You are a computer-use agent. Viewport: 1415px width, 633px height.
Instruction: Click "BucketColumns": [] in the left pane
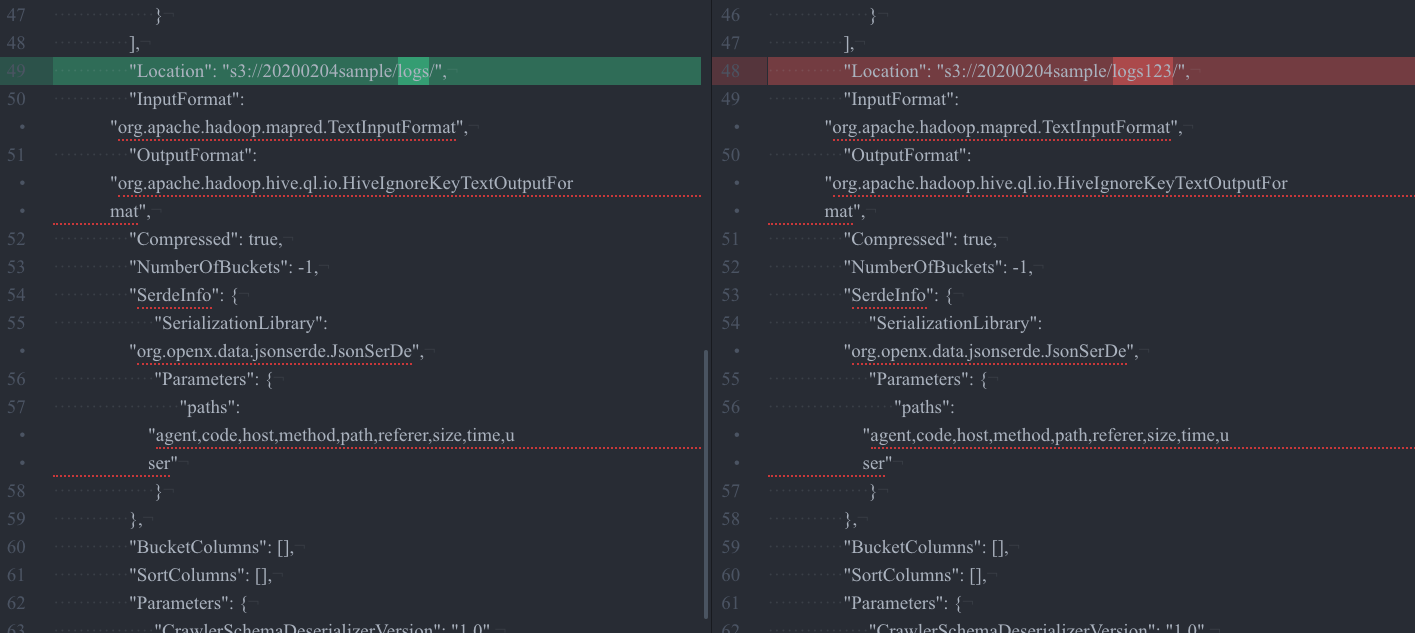pyautogui.click(x=211, y=547)
